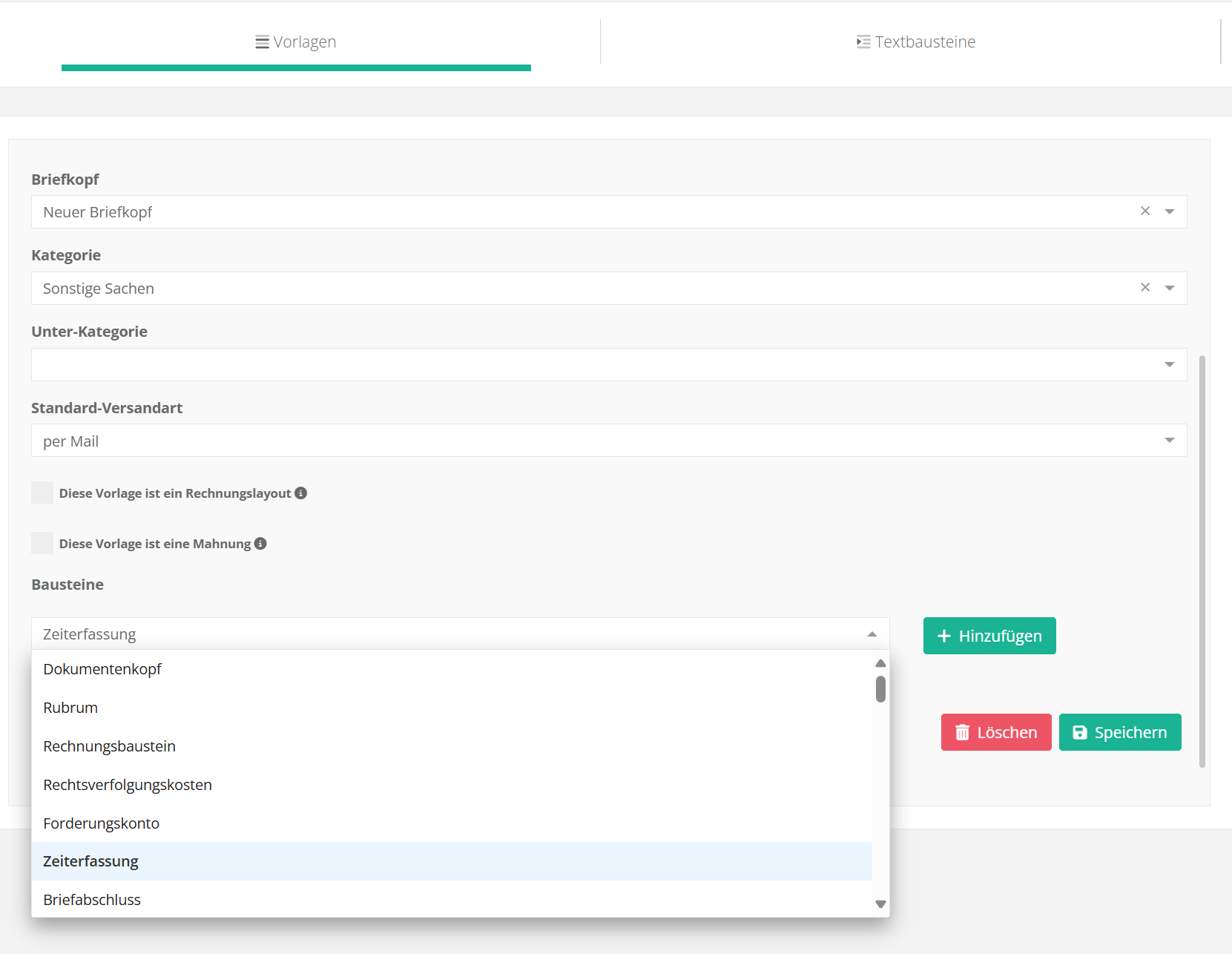Click info icon next to Mahnung label
The height and width of the screenshot is (954, 1232).
coord(260,544)
